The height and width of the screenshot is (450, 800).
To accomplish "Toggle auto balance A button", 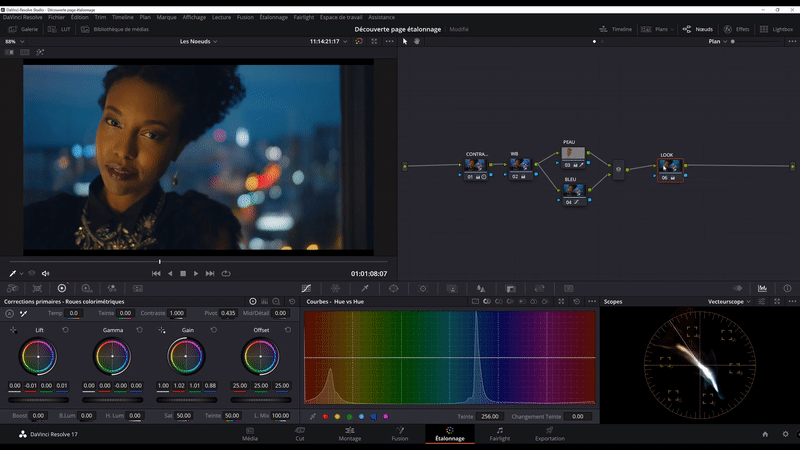I will tap(9, 313).
